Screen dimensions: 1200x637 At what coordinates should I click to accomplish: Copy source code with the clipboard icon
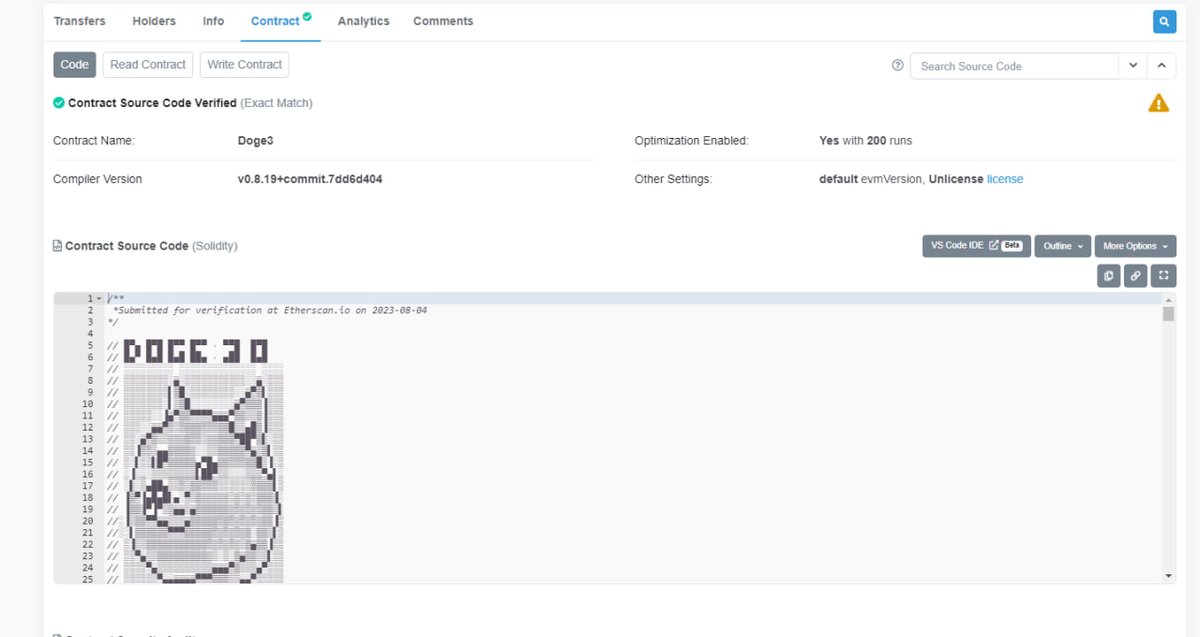[x=1108, y=275]
